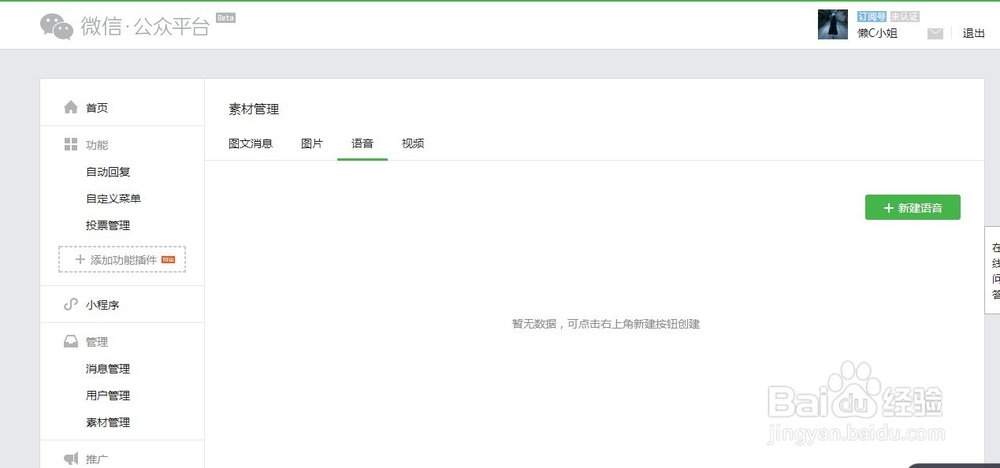Click the 推广 section header
The width and height of the screenshot is (1000, 468).
[x=97, y=458]
